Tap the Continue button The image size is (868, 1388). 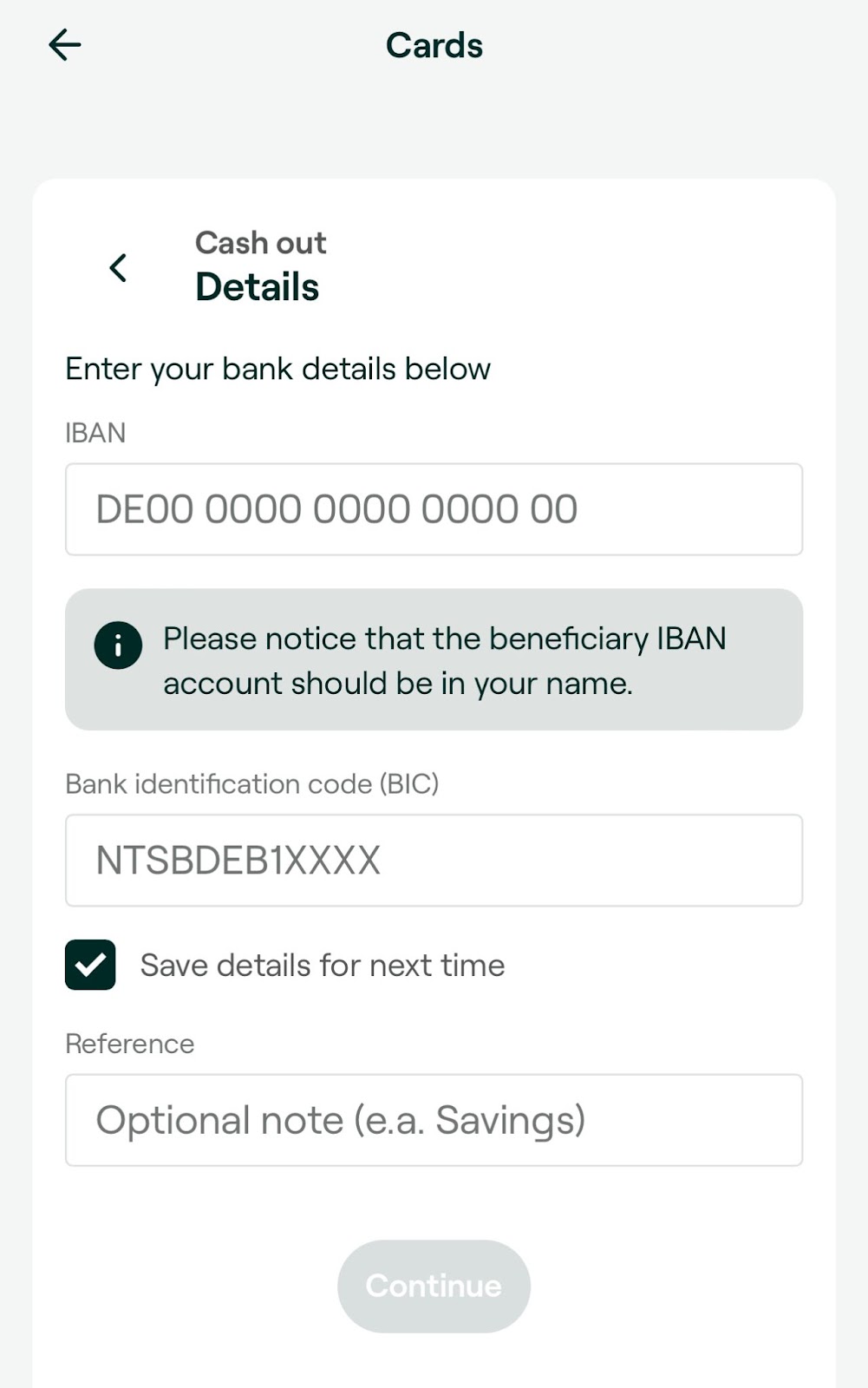tap(434, 1286)
